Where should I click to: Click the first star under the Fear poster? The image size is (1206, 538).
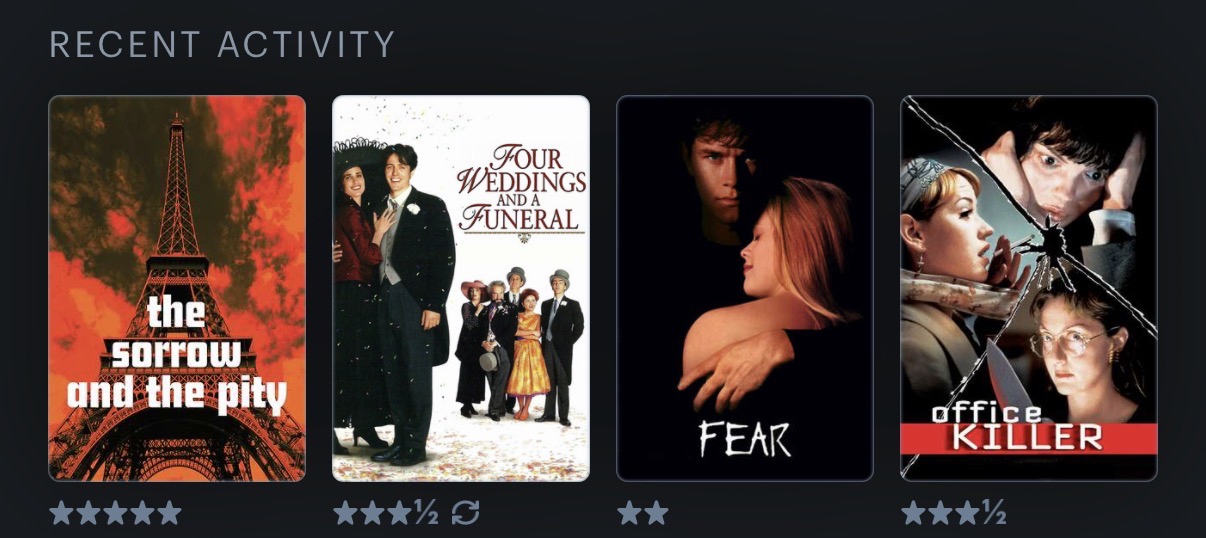pyautogui.click(x=629, y=514)
